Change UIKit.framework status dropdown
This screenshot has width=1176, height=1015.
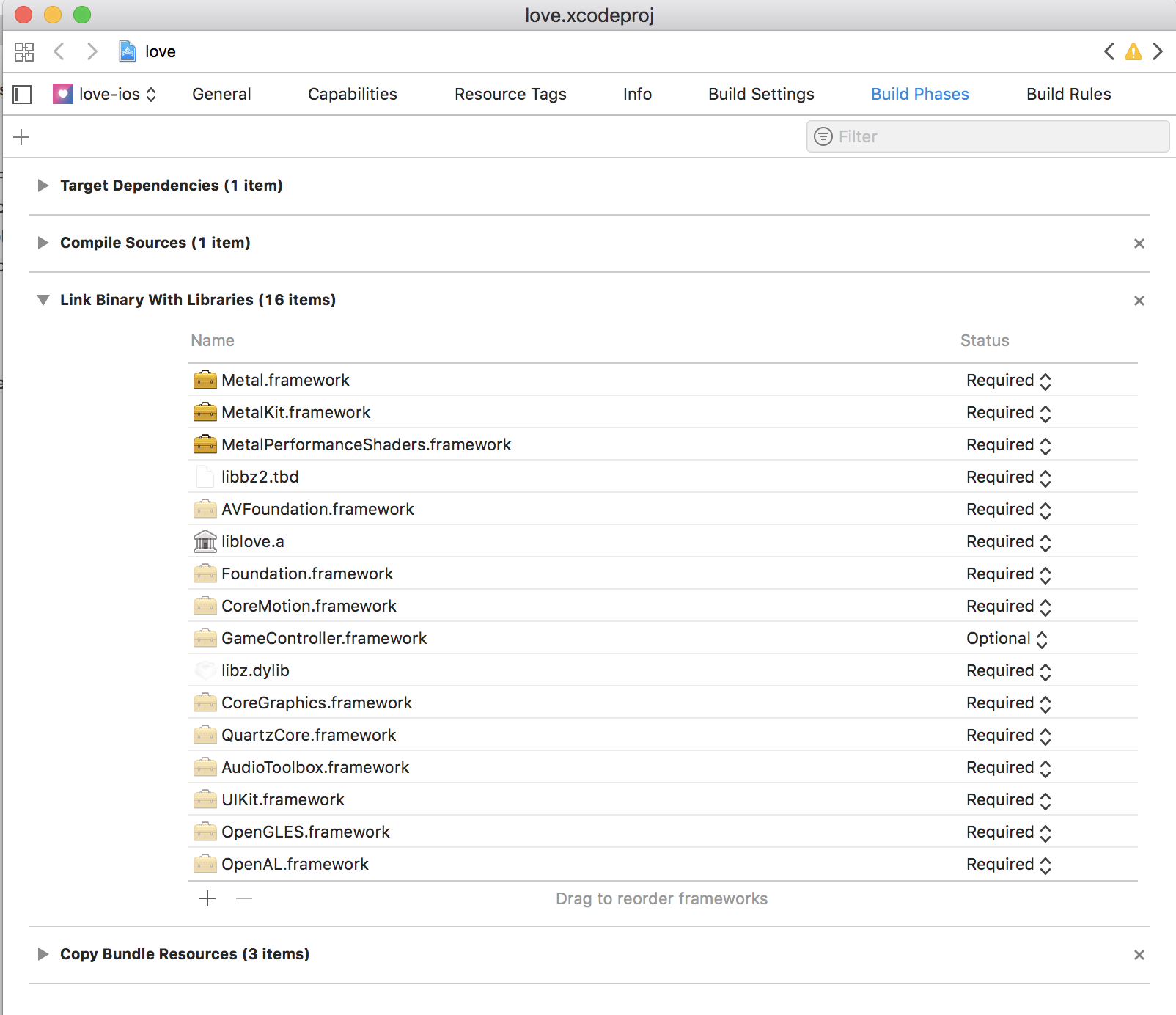point(1009,800)
